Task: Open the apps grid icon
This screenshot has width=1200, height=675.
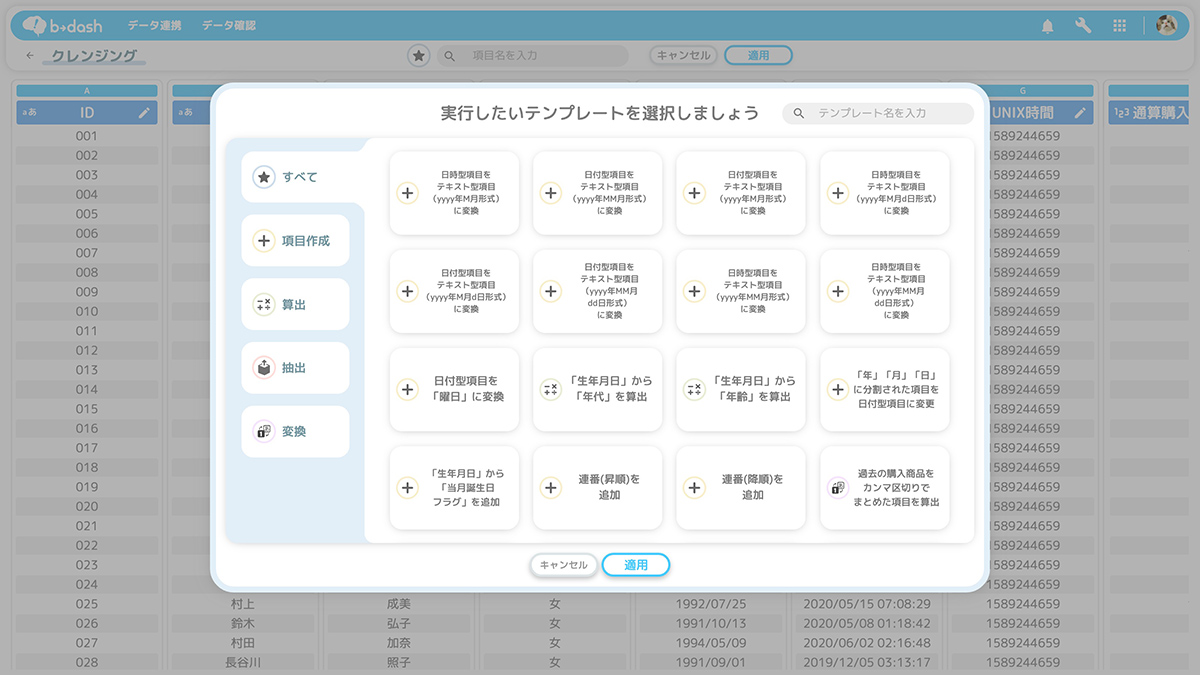Action: 1119,26
